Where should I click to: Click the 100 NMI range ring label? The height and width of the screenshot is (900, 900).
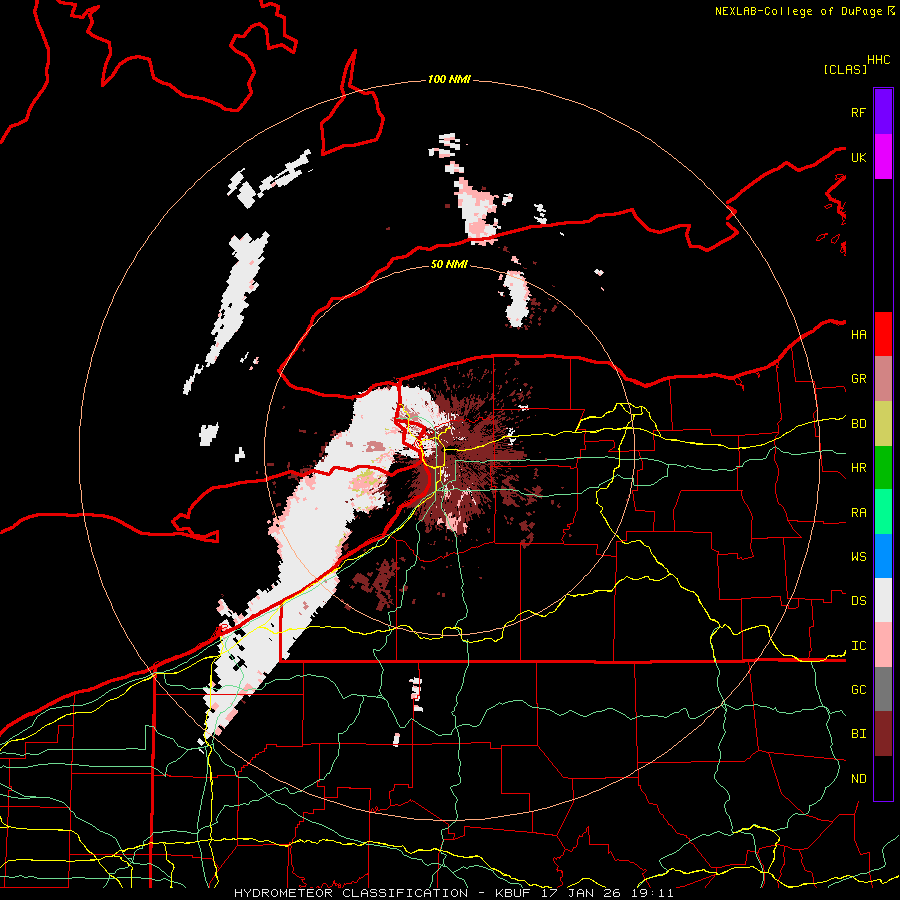coord(449,79)
